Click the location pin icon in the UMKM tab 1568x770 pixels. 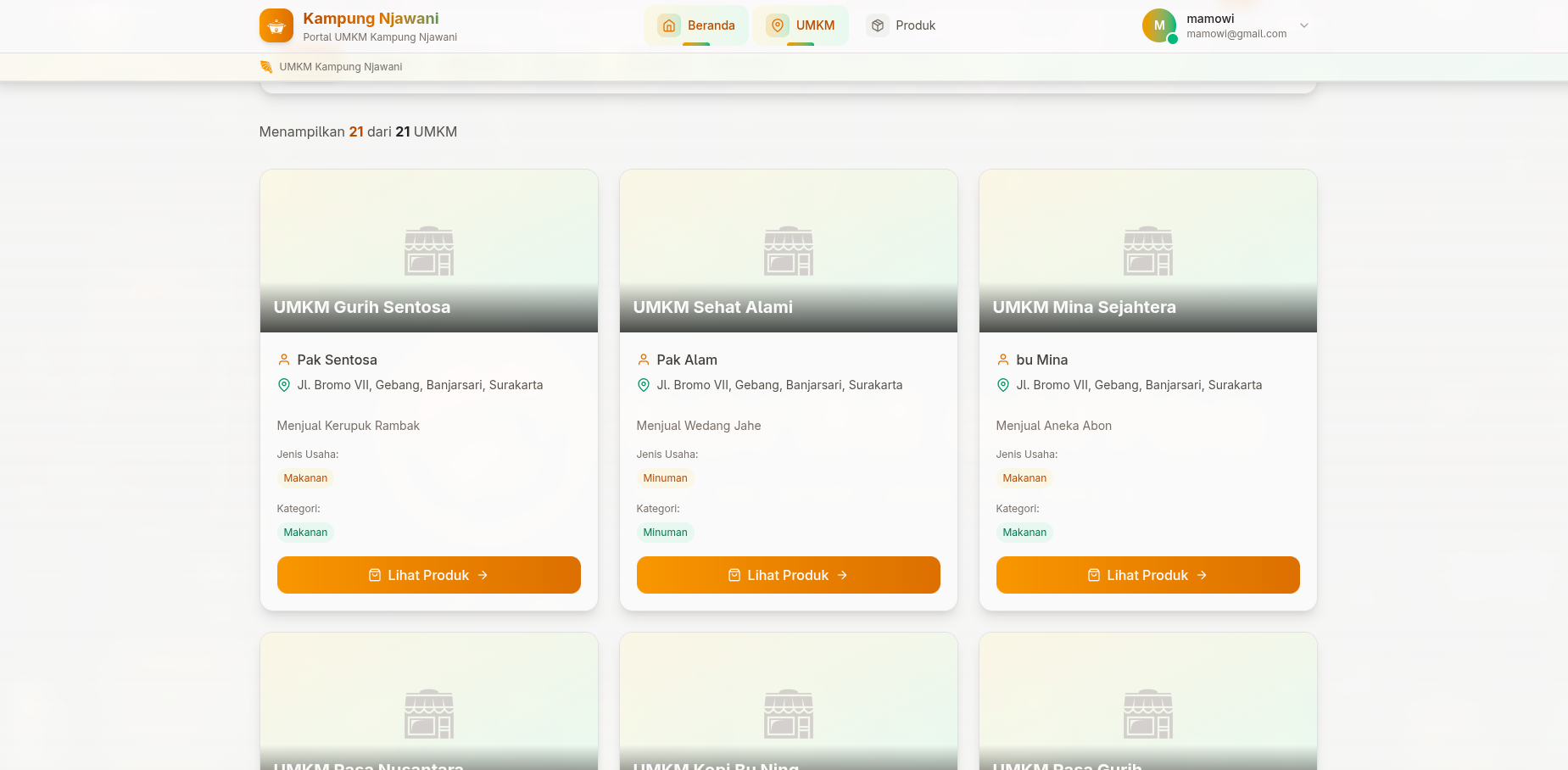pos(777,25)
